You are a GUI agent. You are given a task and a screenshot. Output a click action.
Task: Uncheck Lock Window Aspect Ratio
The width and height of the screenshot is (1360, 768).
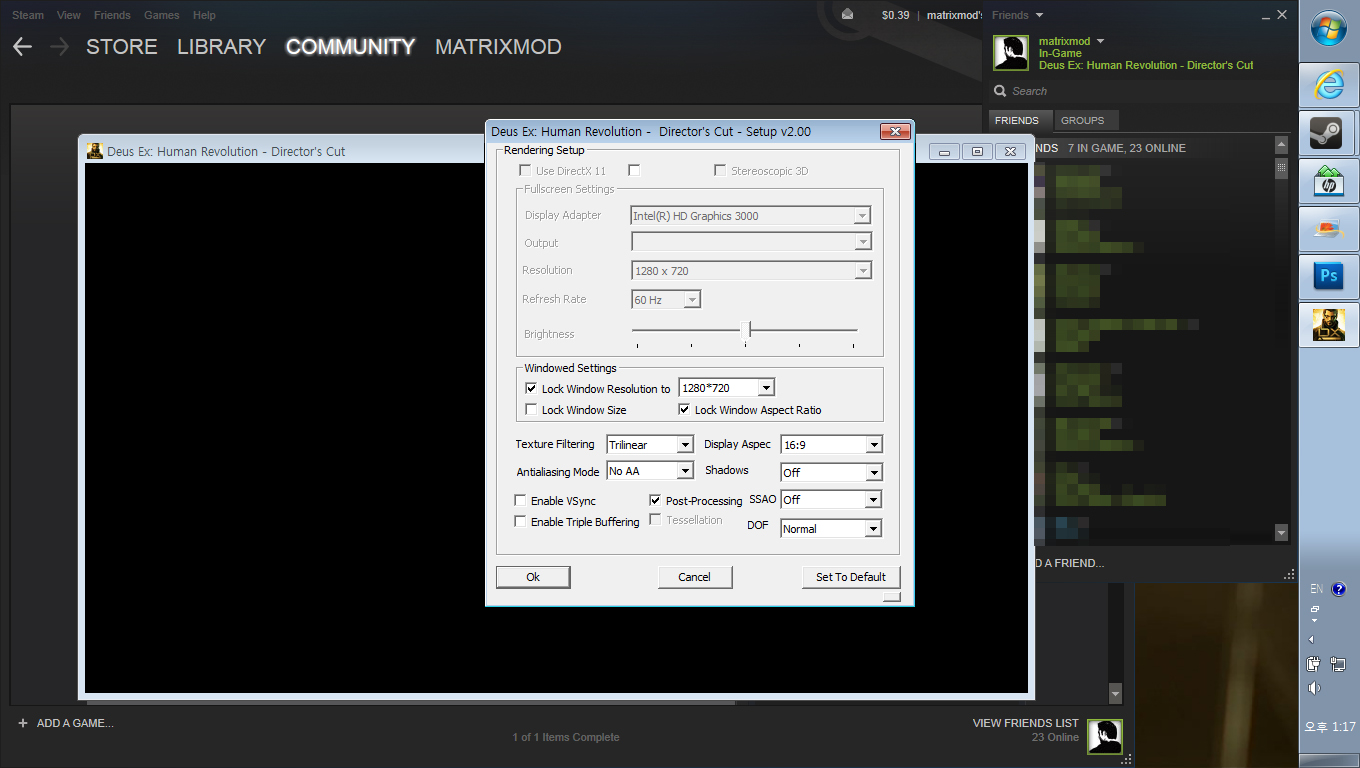pyautogui.click(x=684, y=409)
